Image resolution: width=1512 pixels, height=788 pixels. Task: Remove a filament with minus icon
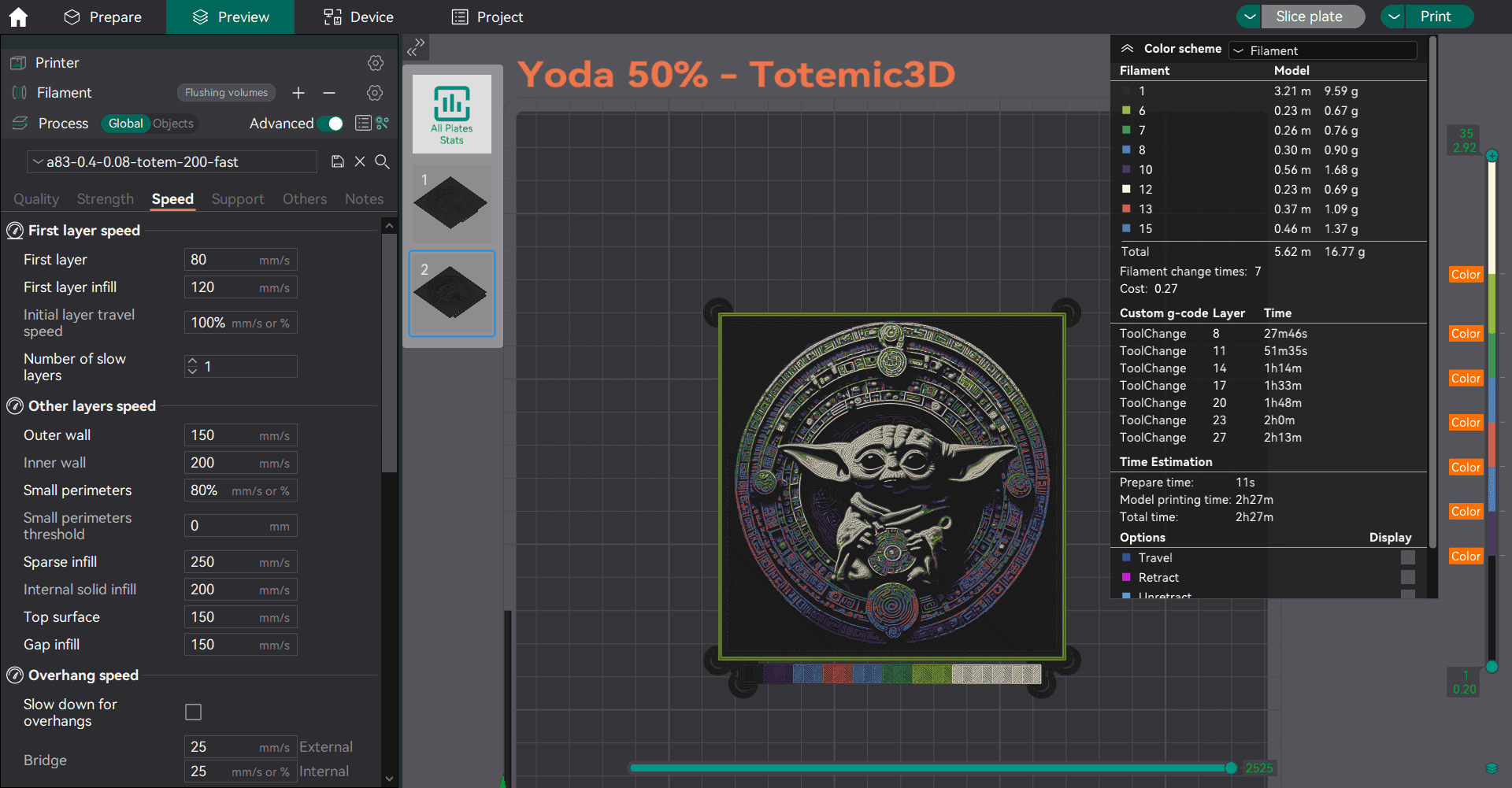coord(329,93)
